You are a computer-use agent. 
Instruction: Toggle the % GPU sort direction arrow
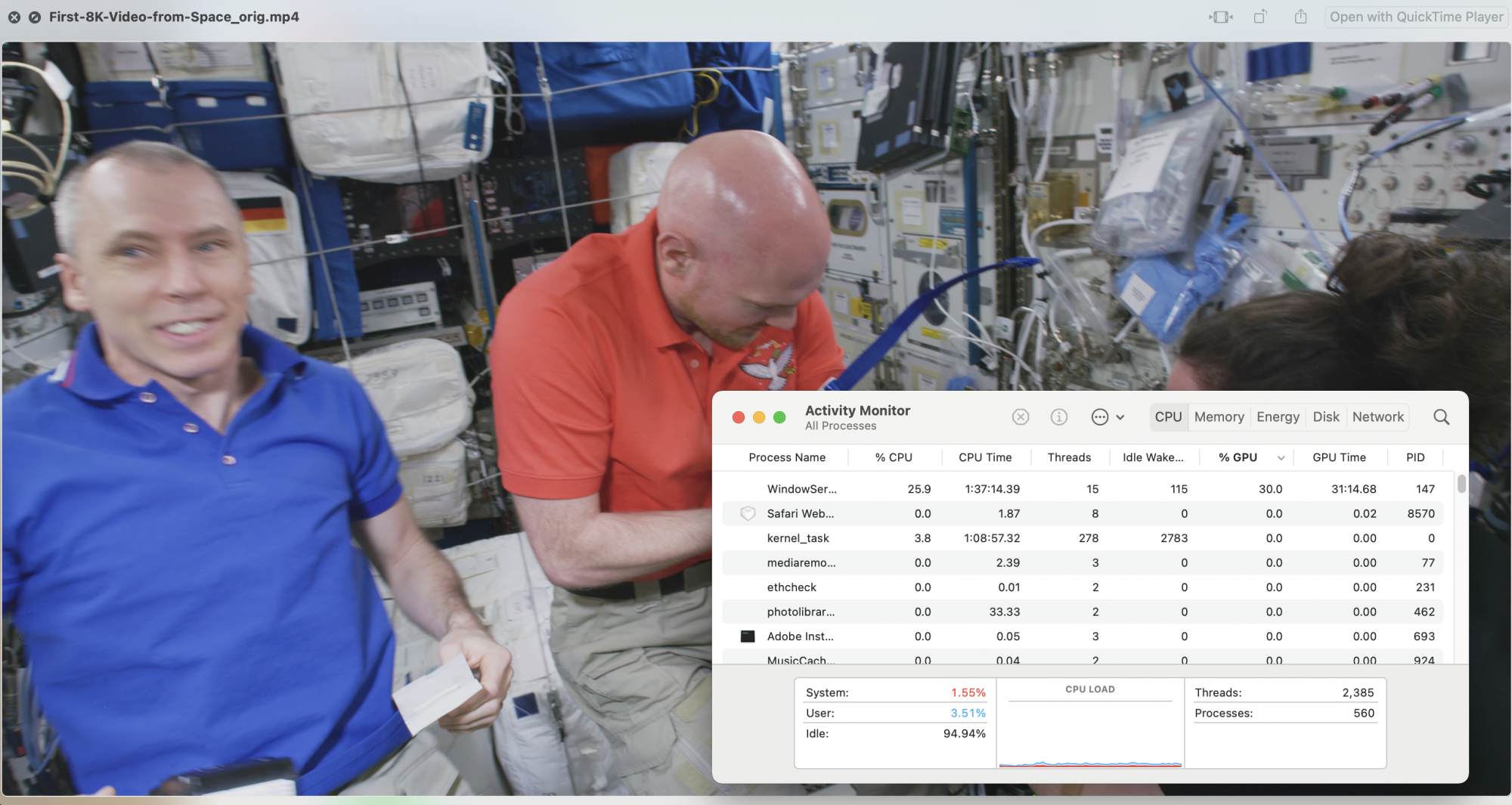click(x=1281, y=458)
